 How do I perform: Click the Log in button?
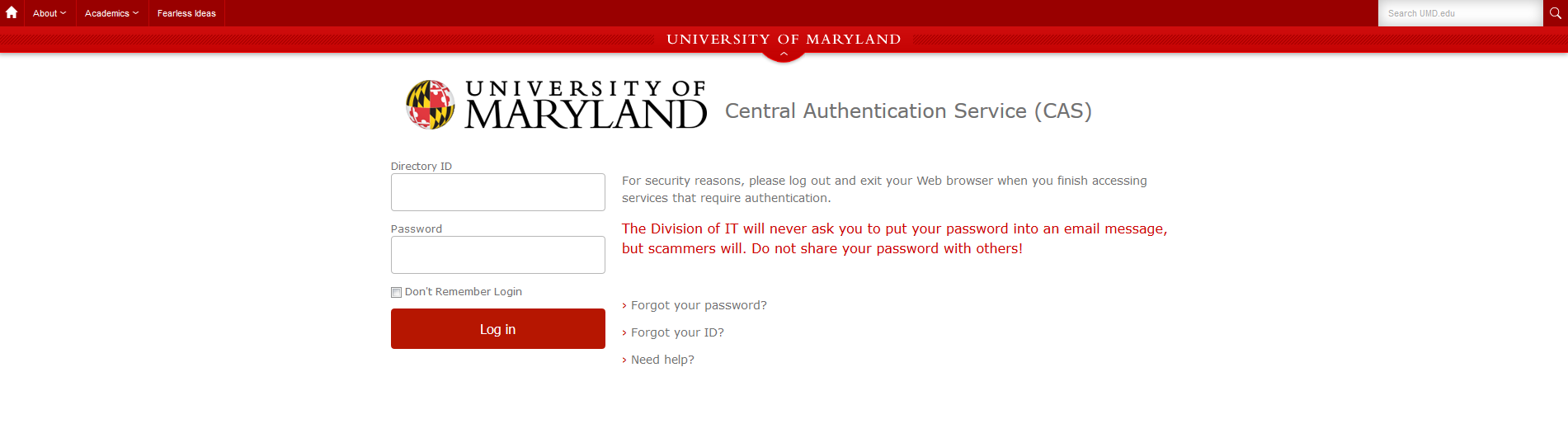[x=498, y=329]
